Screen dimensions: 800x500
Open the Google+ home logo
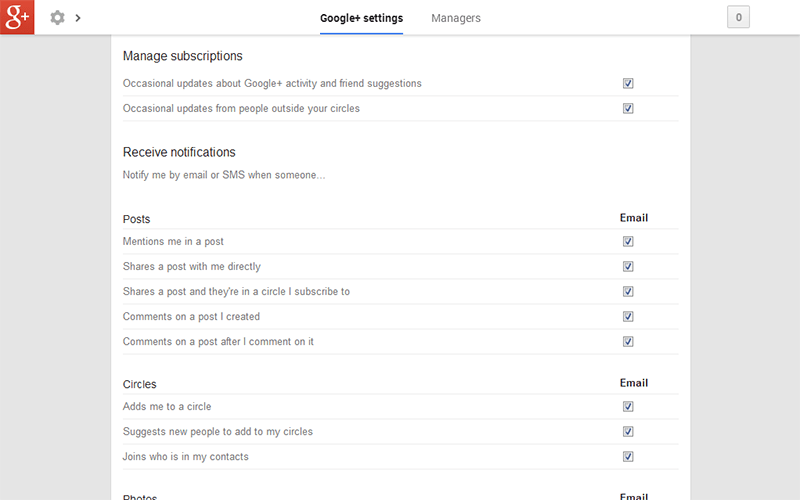(17, 17)
